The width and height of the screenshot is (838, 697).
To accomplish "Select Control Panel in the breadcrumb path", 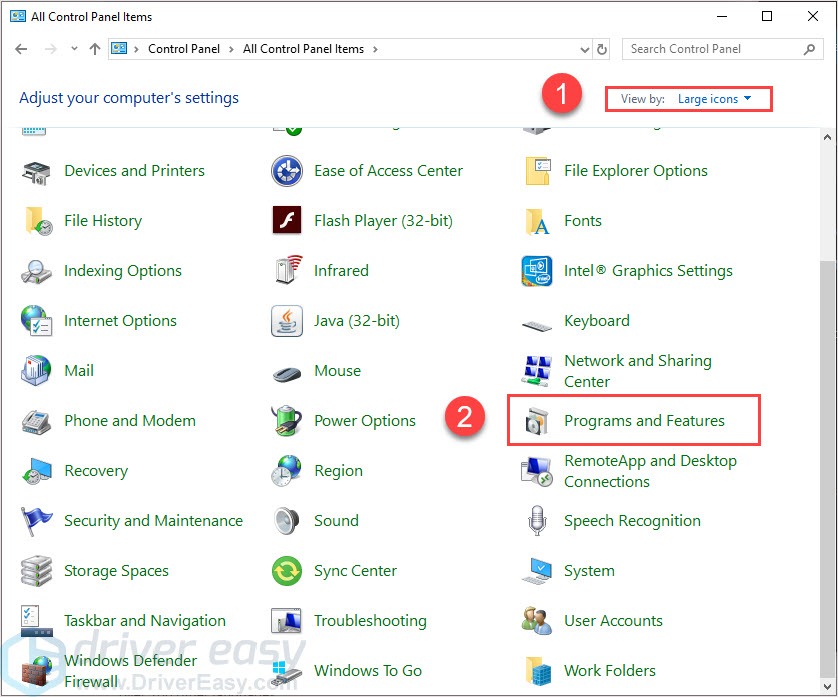I will (x=182, y=49).
